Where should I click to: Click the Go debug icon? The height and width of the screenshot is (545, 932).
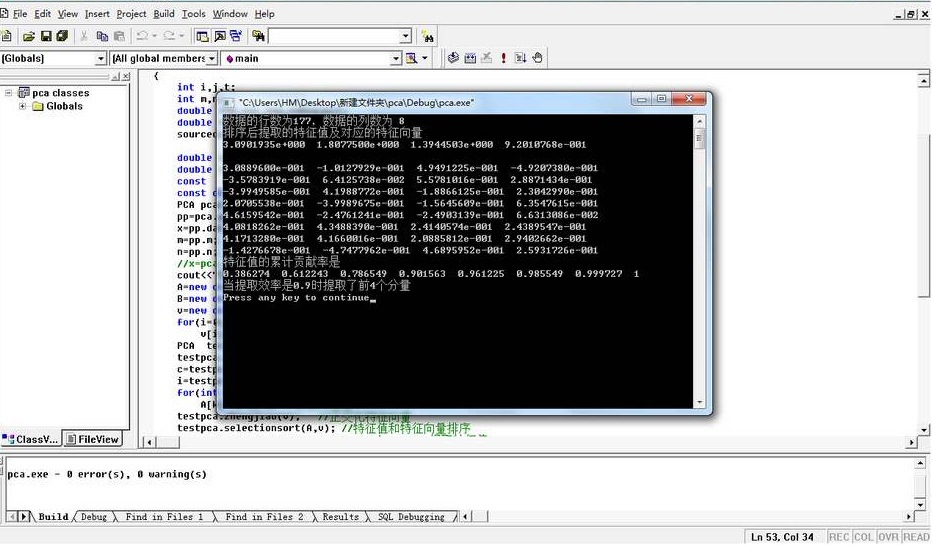pyautogui.click(x=520, y=58)
